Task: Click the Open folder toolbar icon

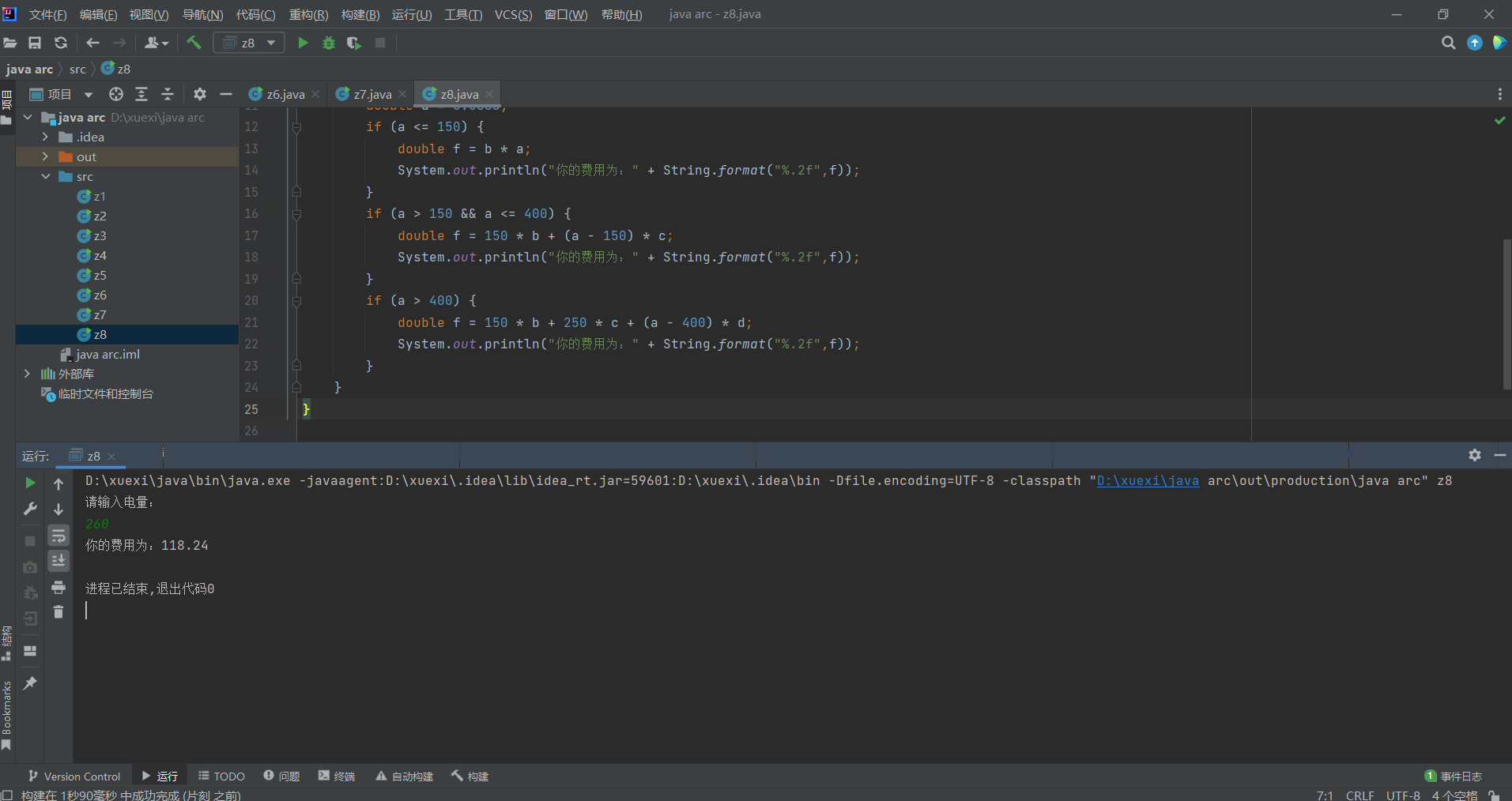Action: pyautogui.click(x=10, y=43)
